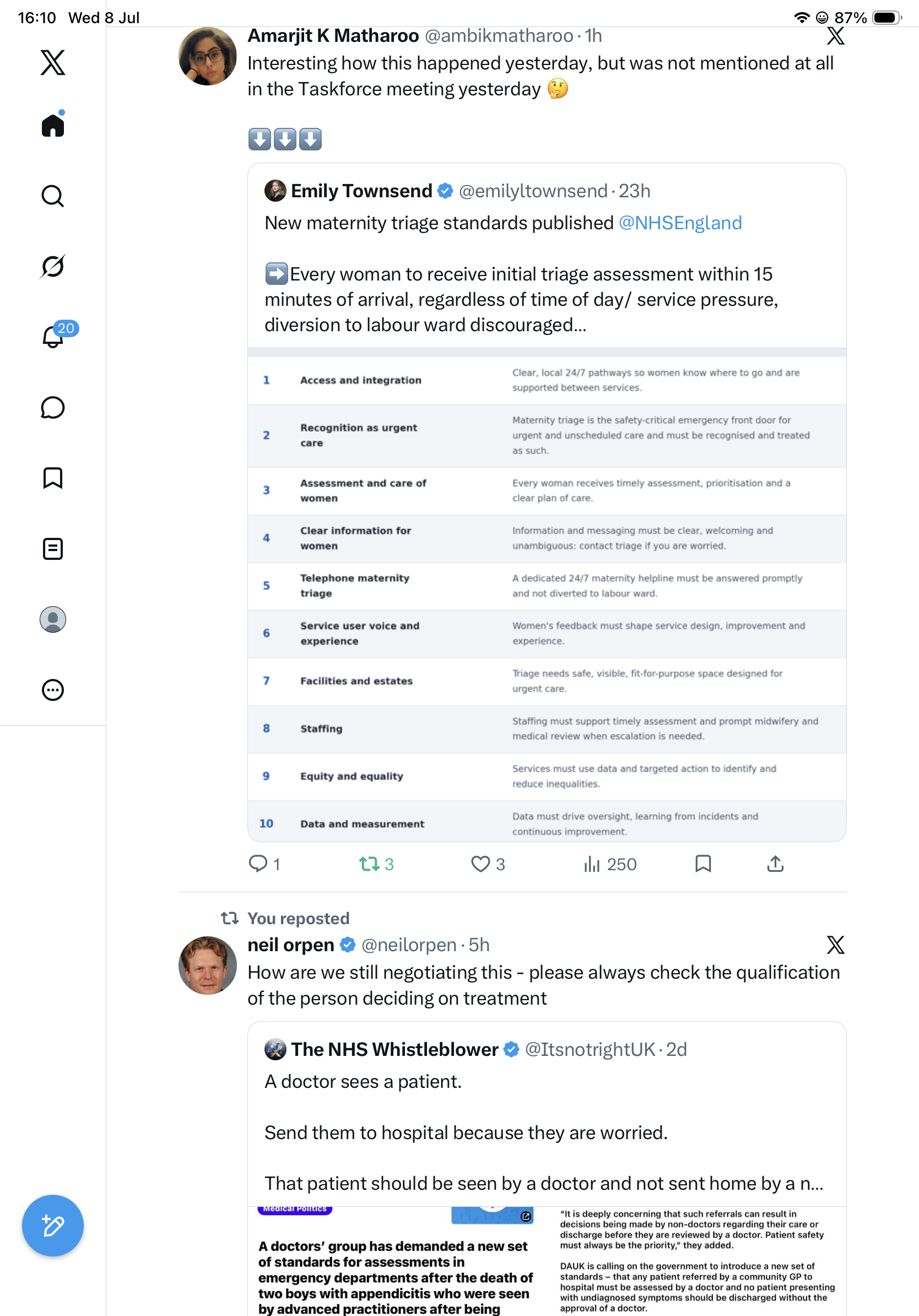
Task: Bookmark Amarjit K Matharoo's post
Action: coord(703,864)
